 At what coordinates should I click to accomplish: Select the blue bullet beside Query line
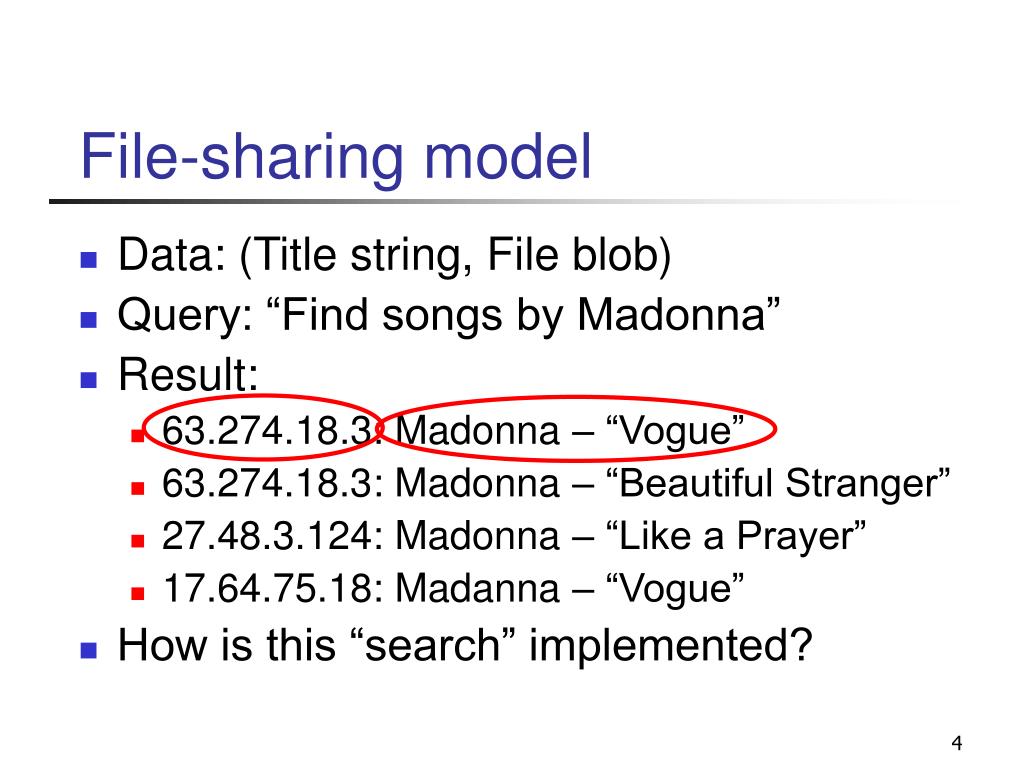88,320
